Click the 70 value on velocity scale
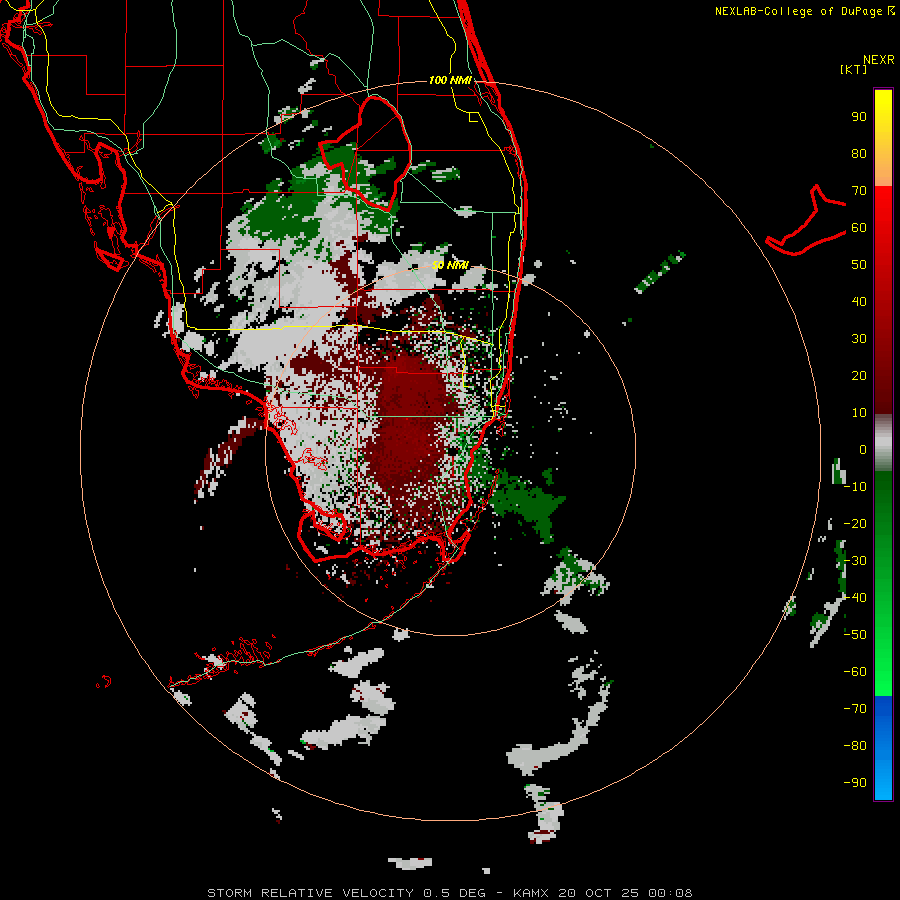Image resolution: width=900 pixels, height=900 pixels. 859,191
